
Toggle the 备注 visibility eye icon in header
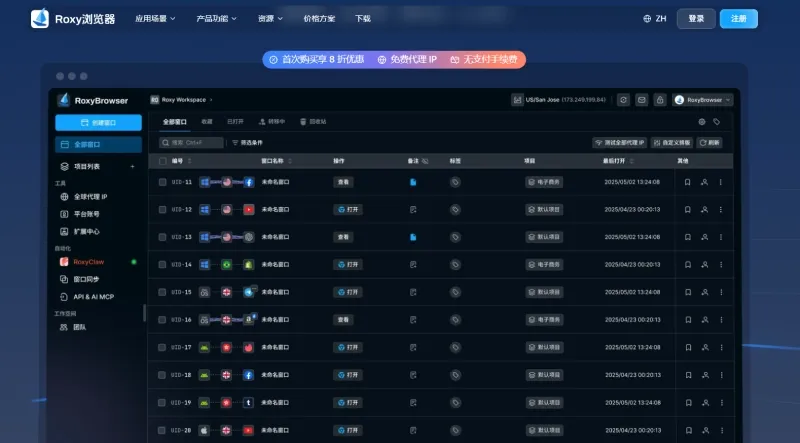click(425, 161)
